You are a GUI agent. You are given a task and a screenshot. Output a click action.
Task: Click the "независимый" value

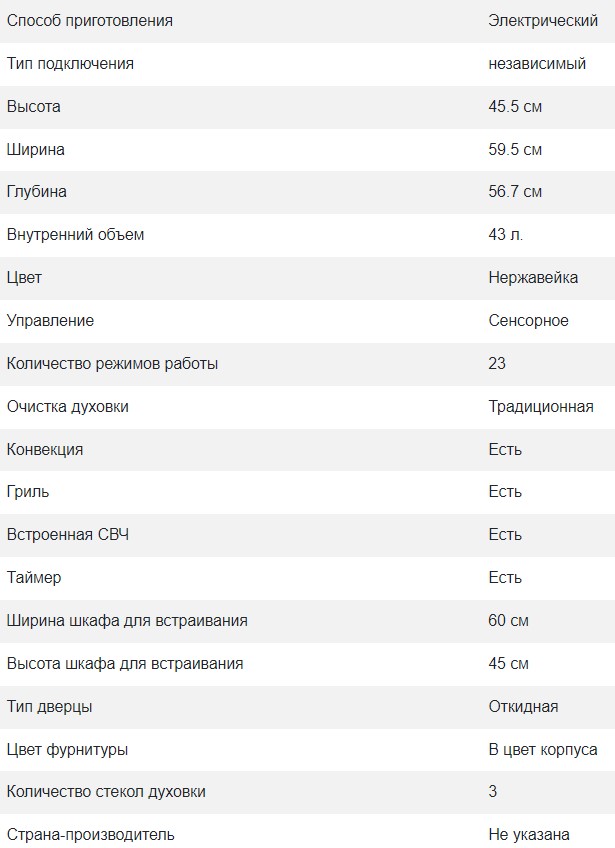tap(537, 64)
